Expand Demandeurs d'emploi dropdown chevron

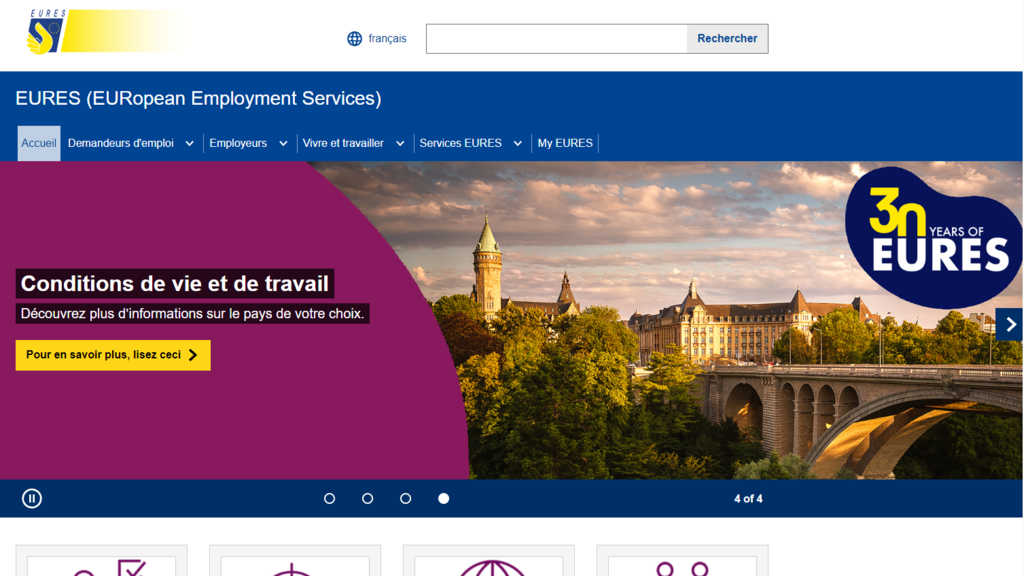point(189,144)
